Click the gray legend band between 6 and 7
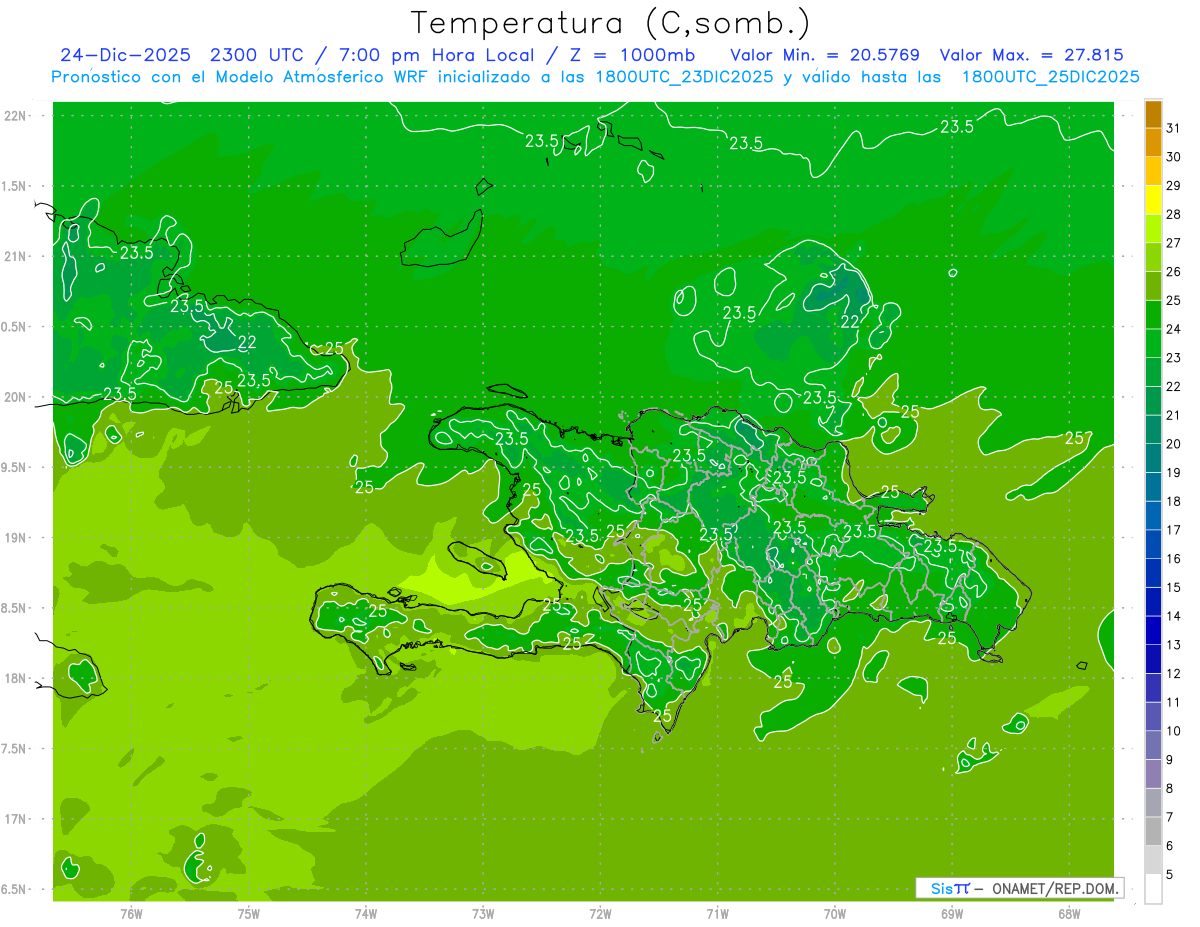The height and width of the screenshot is (927, 1200). (1153, 831)
